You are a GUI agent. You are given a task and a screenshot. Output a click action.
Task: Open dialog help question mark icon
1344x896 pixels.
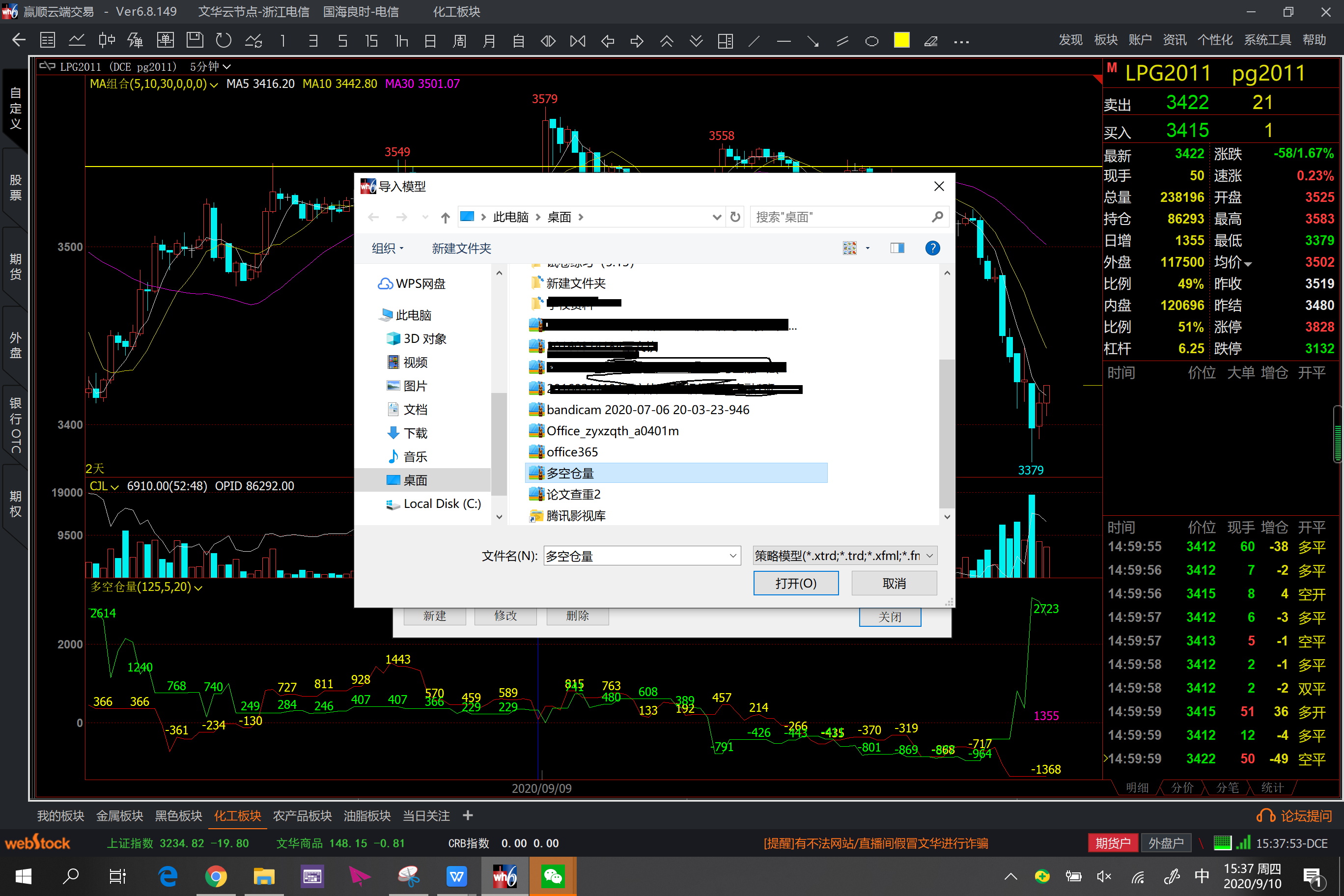click(x=932, y=248)
